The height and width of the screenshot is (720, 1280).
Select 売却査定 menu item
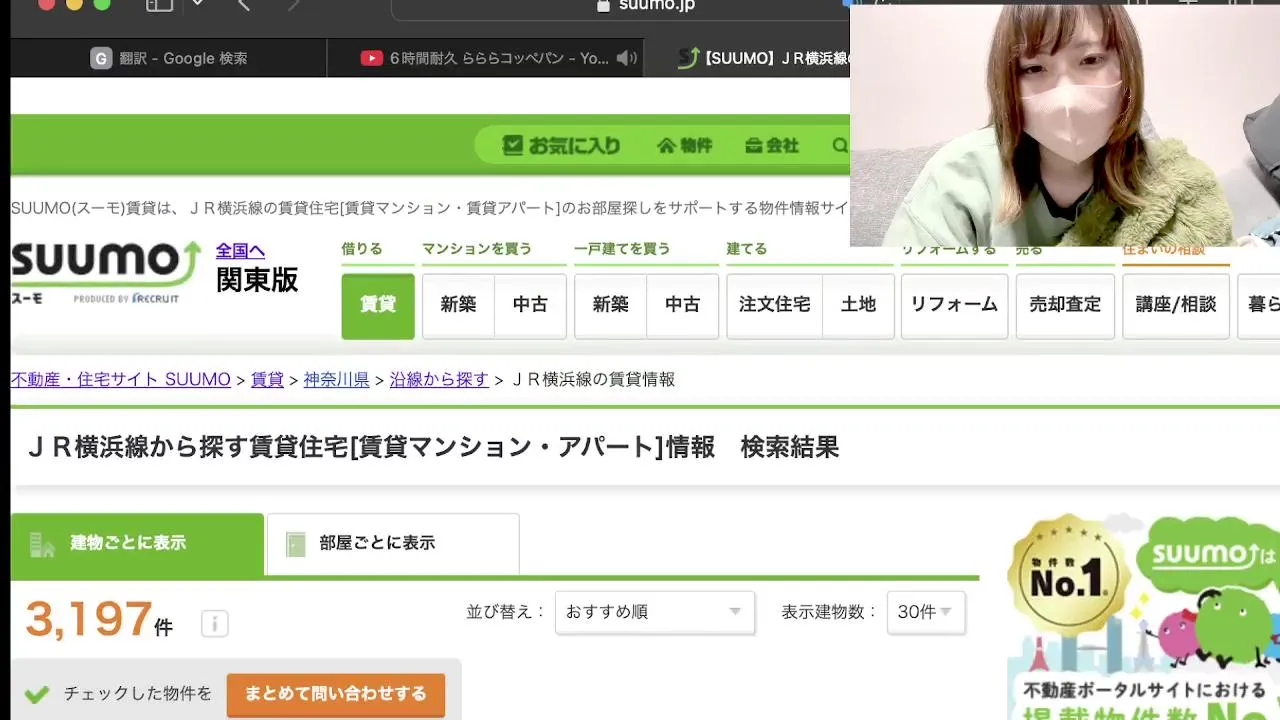pyautogui.click(x=1065, y=305)
